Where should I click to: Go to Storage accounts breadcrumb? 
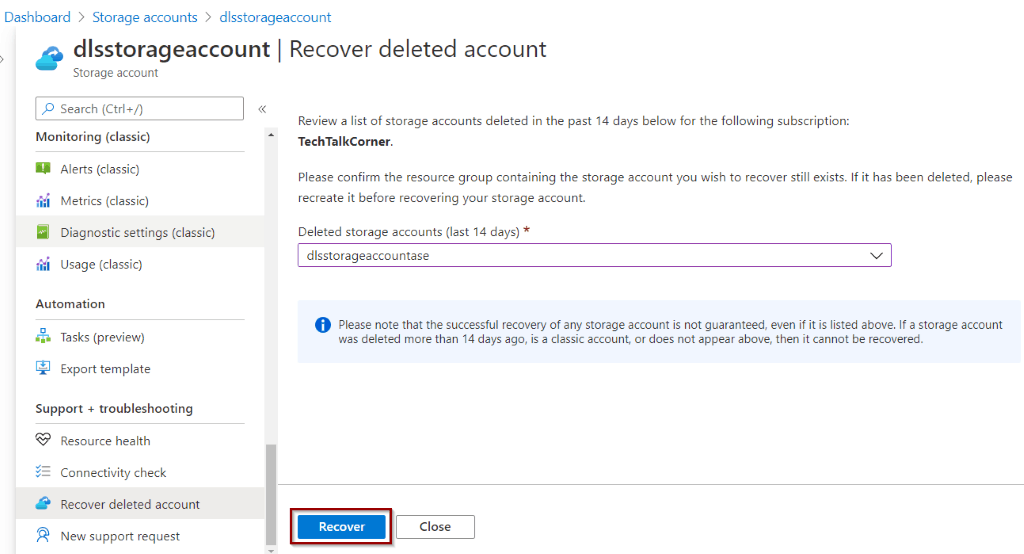[144, 17]
